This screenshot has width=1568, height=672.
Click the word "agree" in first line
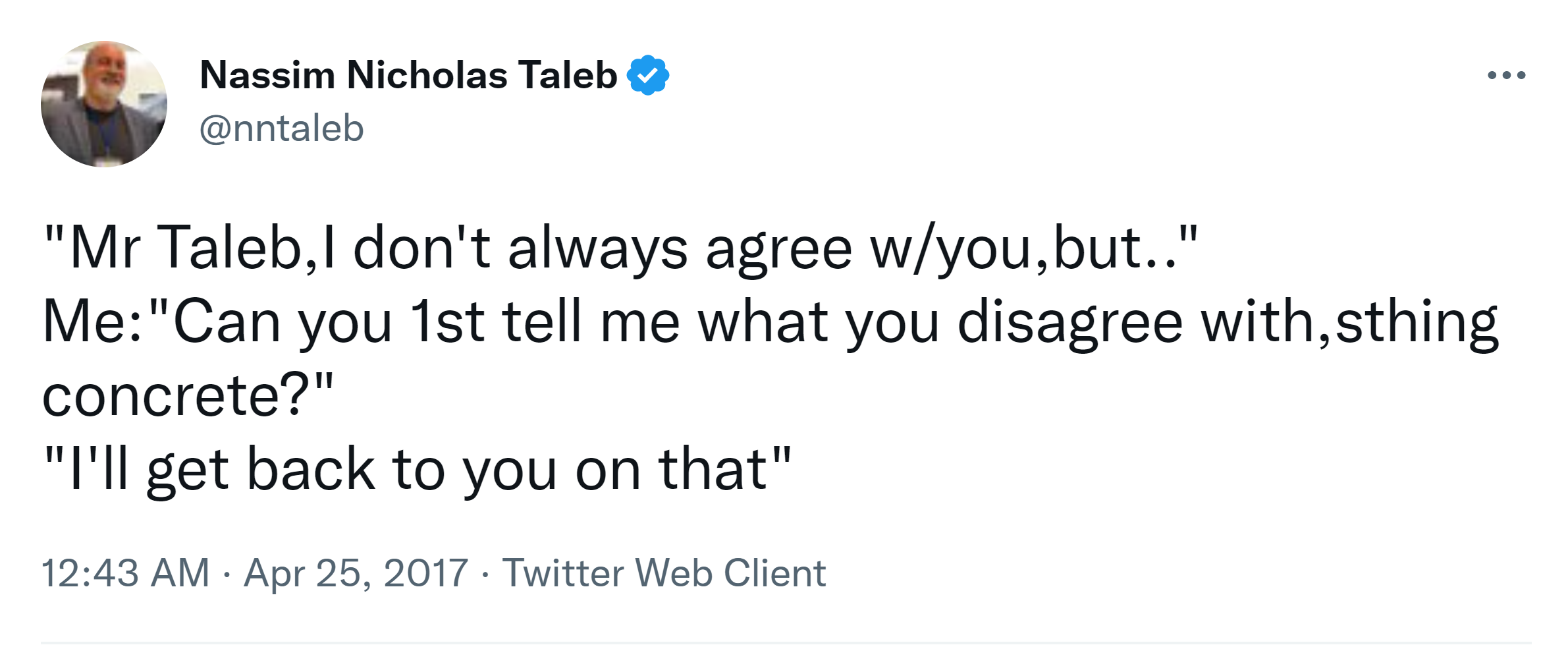779,248
